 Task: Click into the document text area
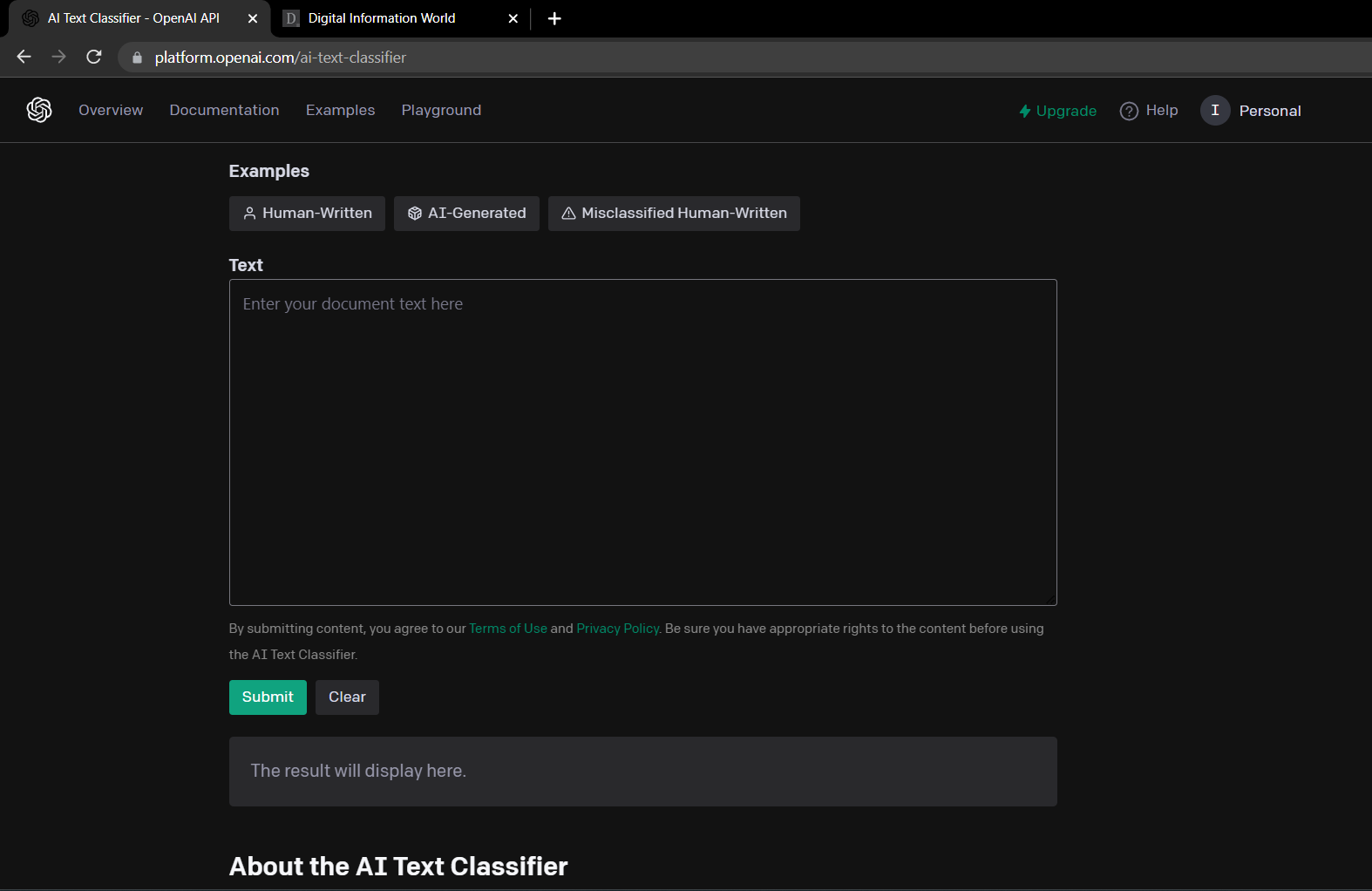pyautogui.click(x=642, y=442)
